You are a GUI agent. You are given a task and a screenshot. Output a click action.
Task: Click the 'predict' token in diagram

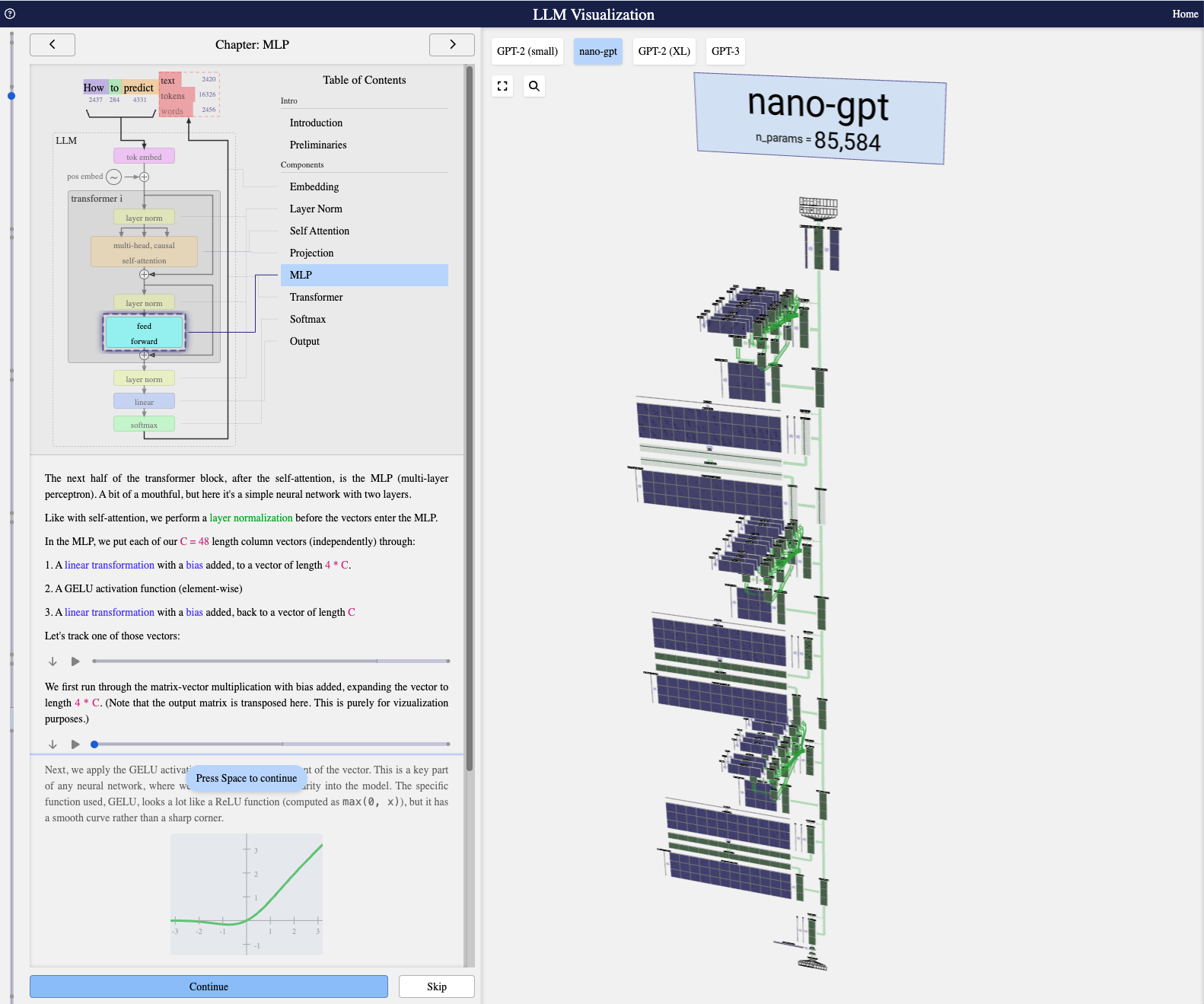click(139, 88)
